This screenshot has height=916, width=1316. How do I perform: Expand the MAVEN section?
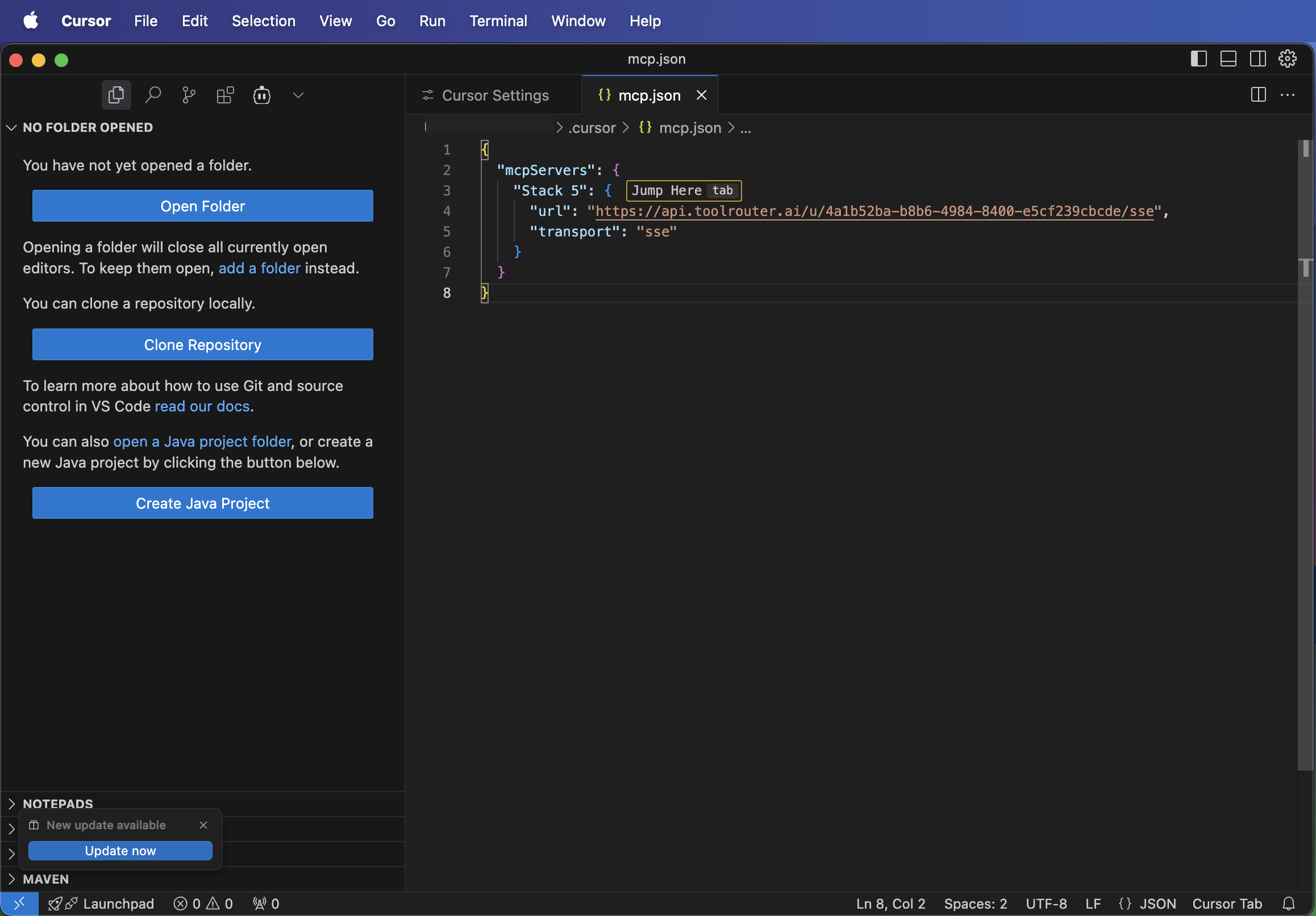tap(46, 878)
